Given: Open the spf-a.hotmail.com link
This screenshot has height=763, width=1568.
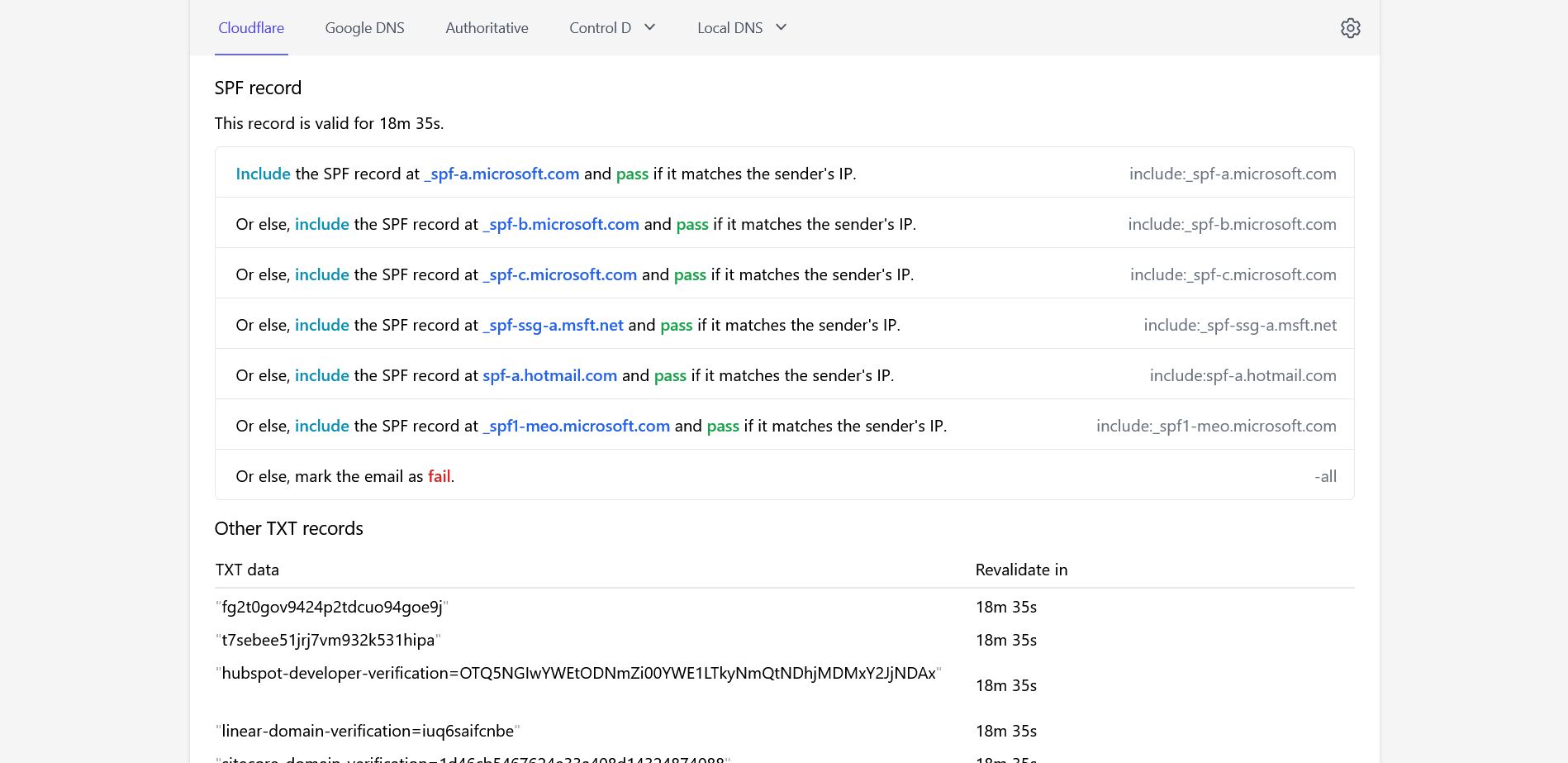Looking at the screenshot, I should pos(549,375).
